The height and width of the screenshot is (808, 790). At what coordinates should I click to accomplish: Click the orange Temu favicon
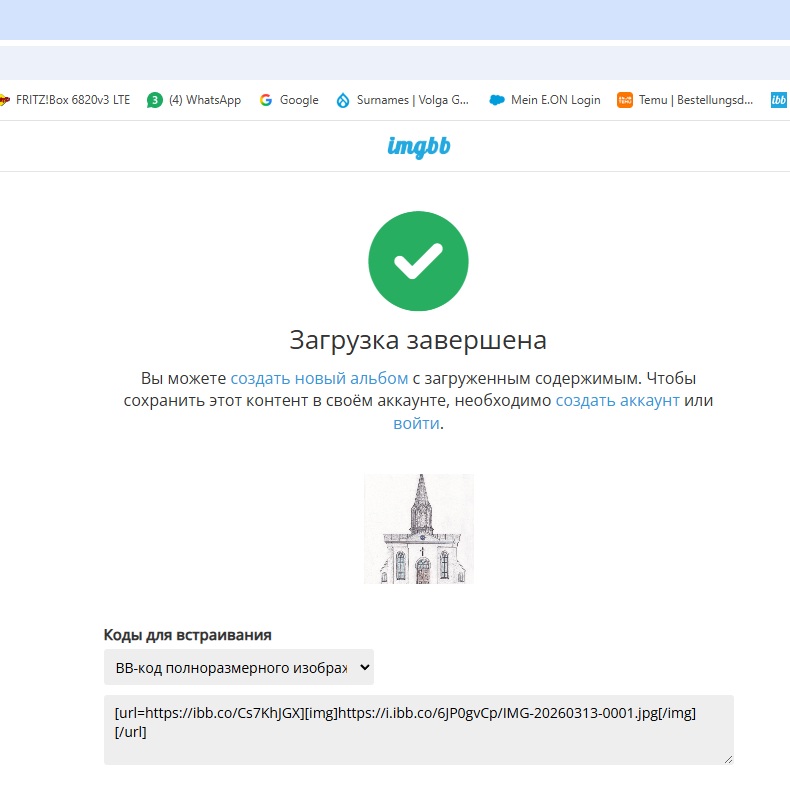[x=625, y=100]
